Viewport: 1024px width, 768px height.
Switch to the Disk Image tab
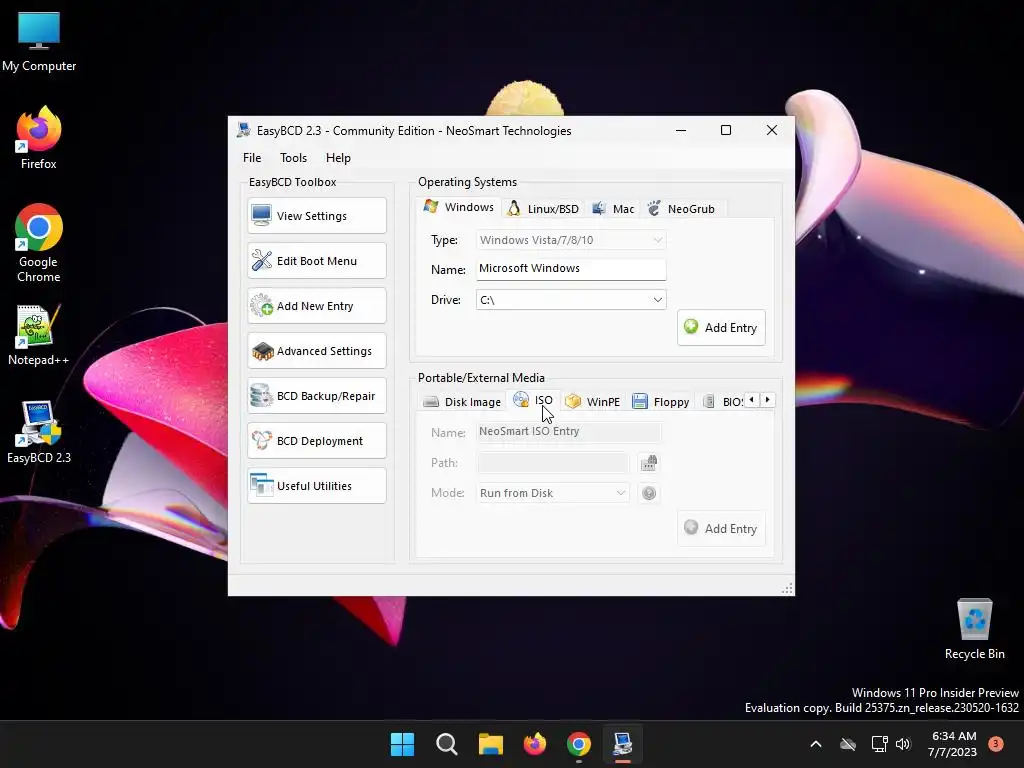[x=462, y=402]
